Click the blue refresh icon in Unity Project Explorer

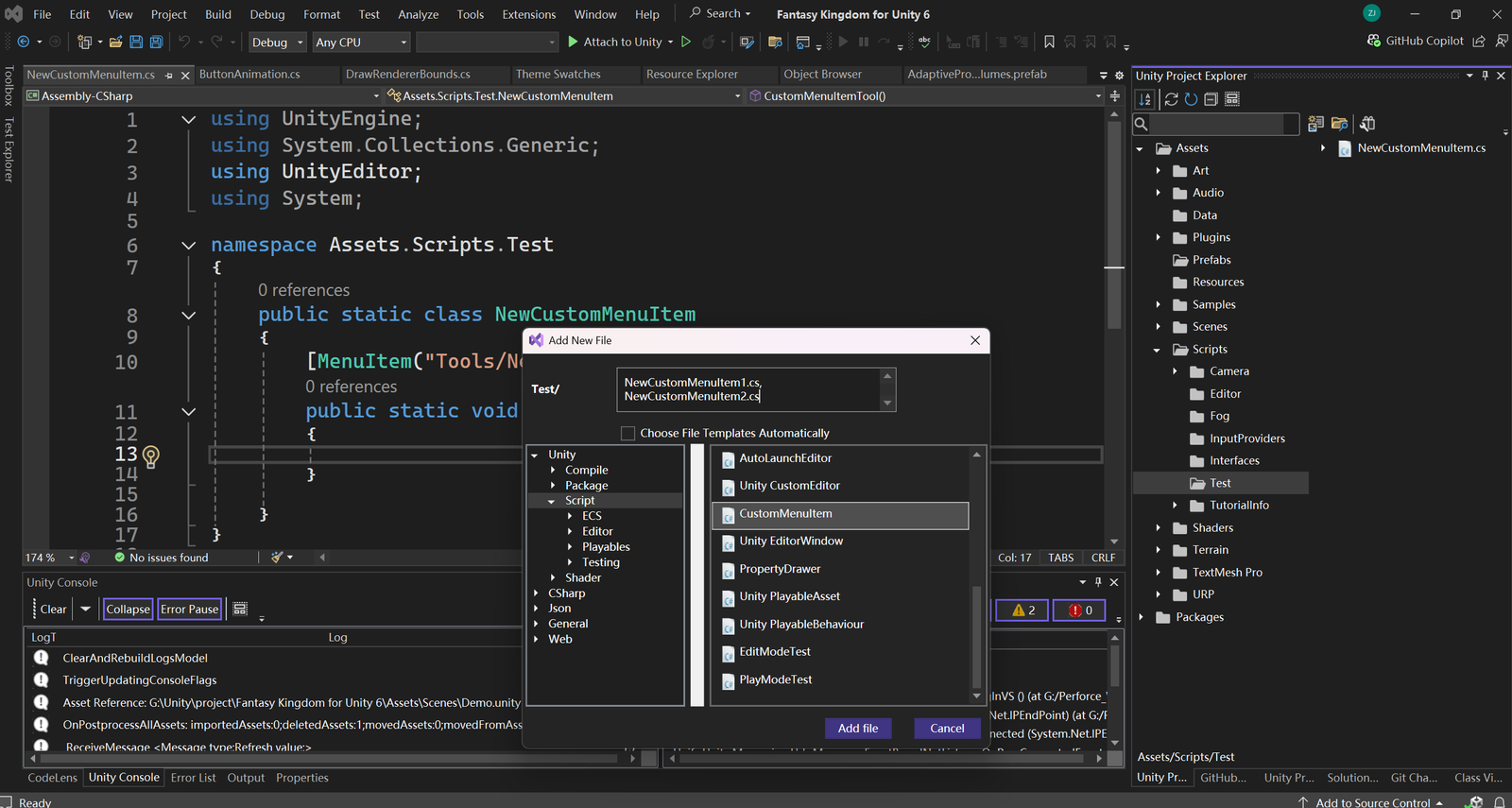pyautogui.click(x=1191, y=99)
